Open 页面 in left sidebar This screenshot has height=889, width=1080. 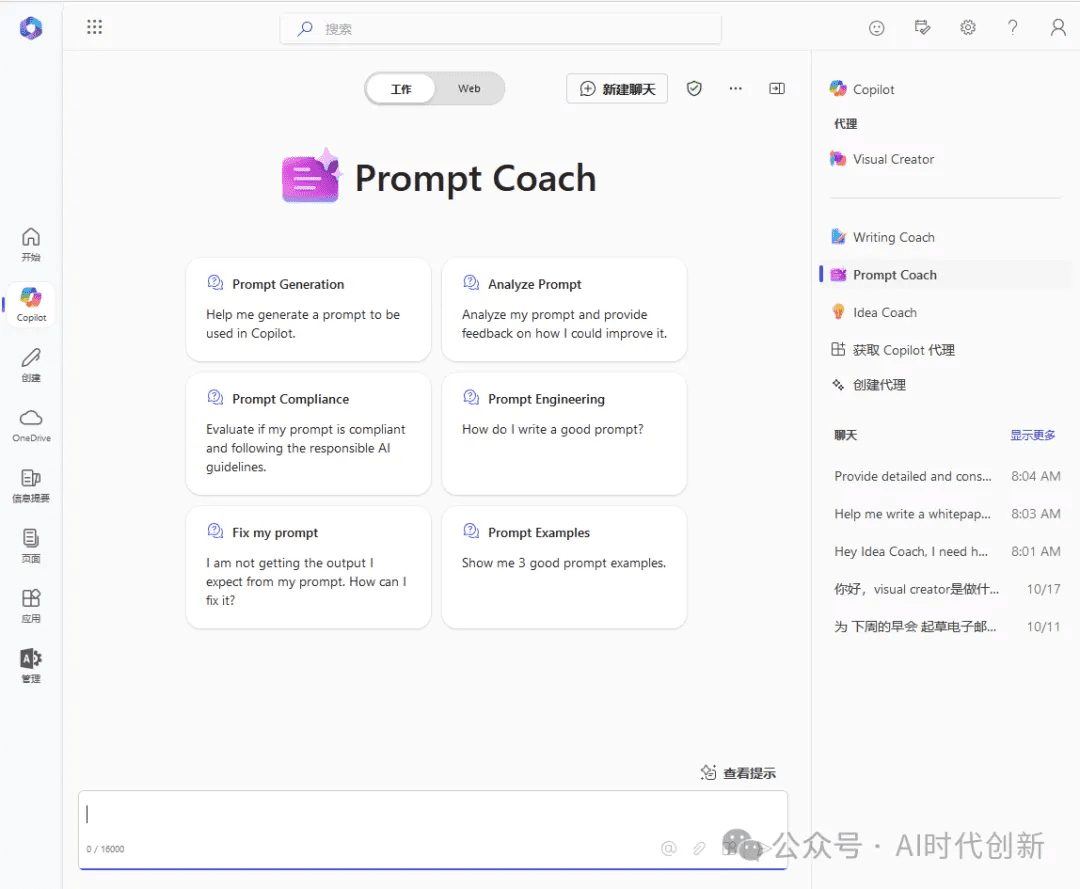click(31, 546)
